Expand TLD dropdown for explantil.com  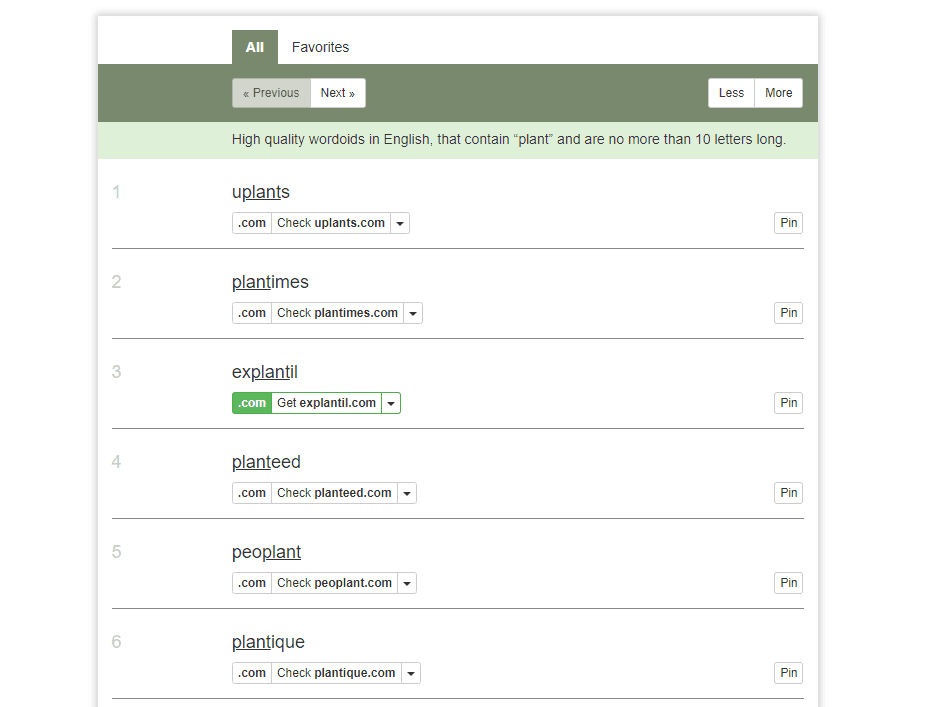pos(391,402)
